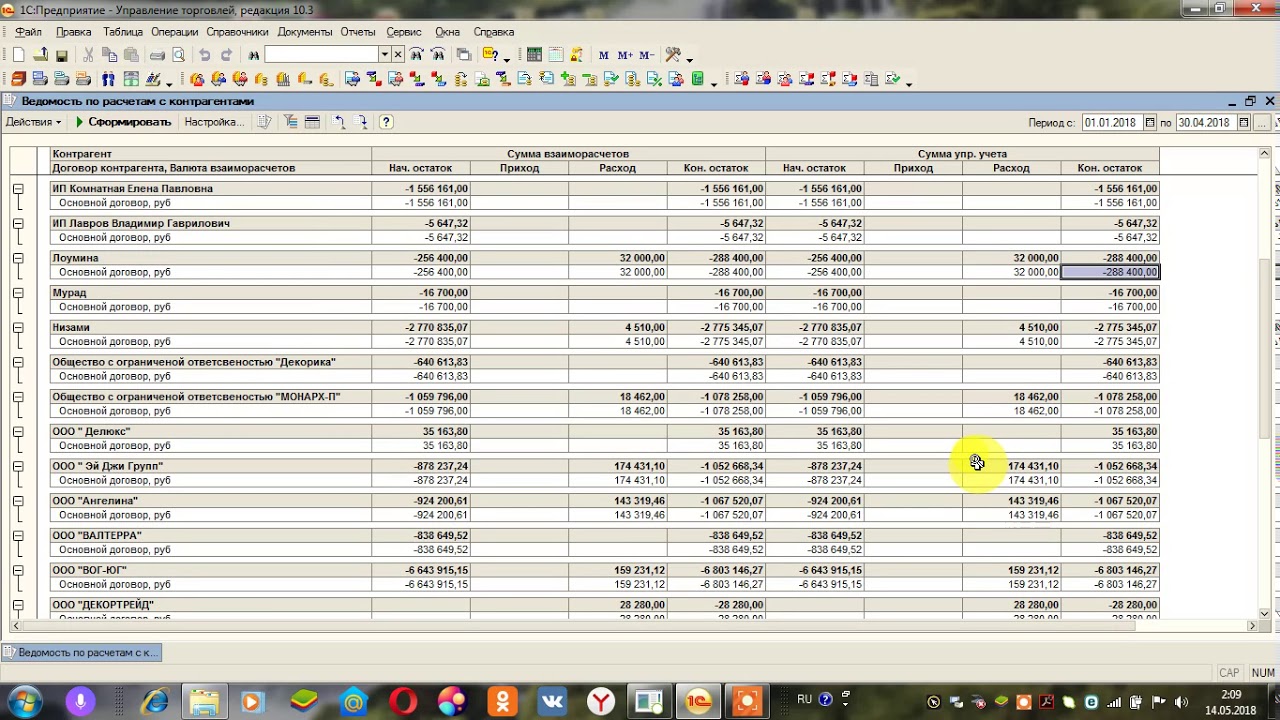Collapse the Мурад group row
Viewport: 1280px width, 720px height.
18,293
